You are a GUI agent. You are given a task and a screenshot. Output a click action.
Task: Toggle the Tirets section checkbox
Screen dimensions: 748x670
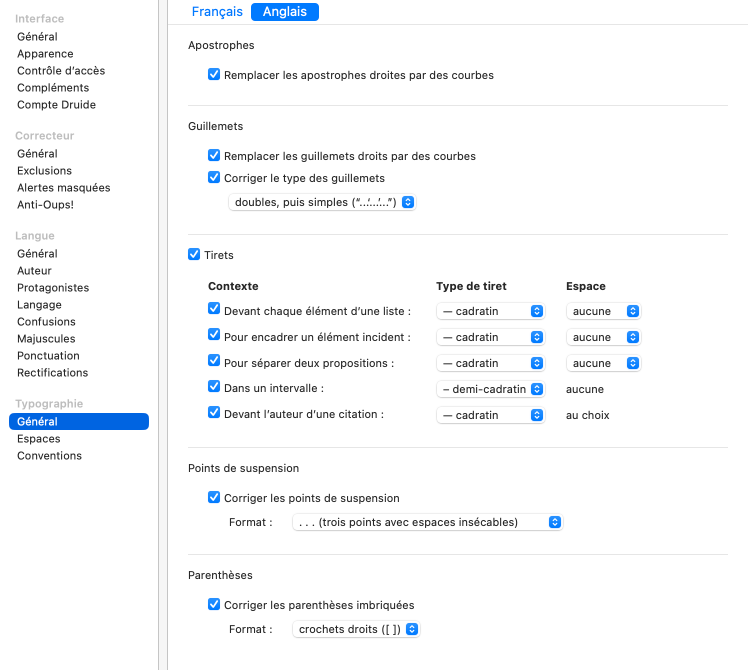[x=194, y=255]
